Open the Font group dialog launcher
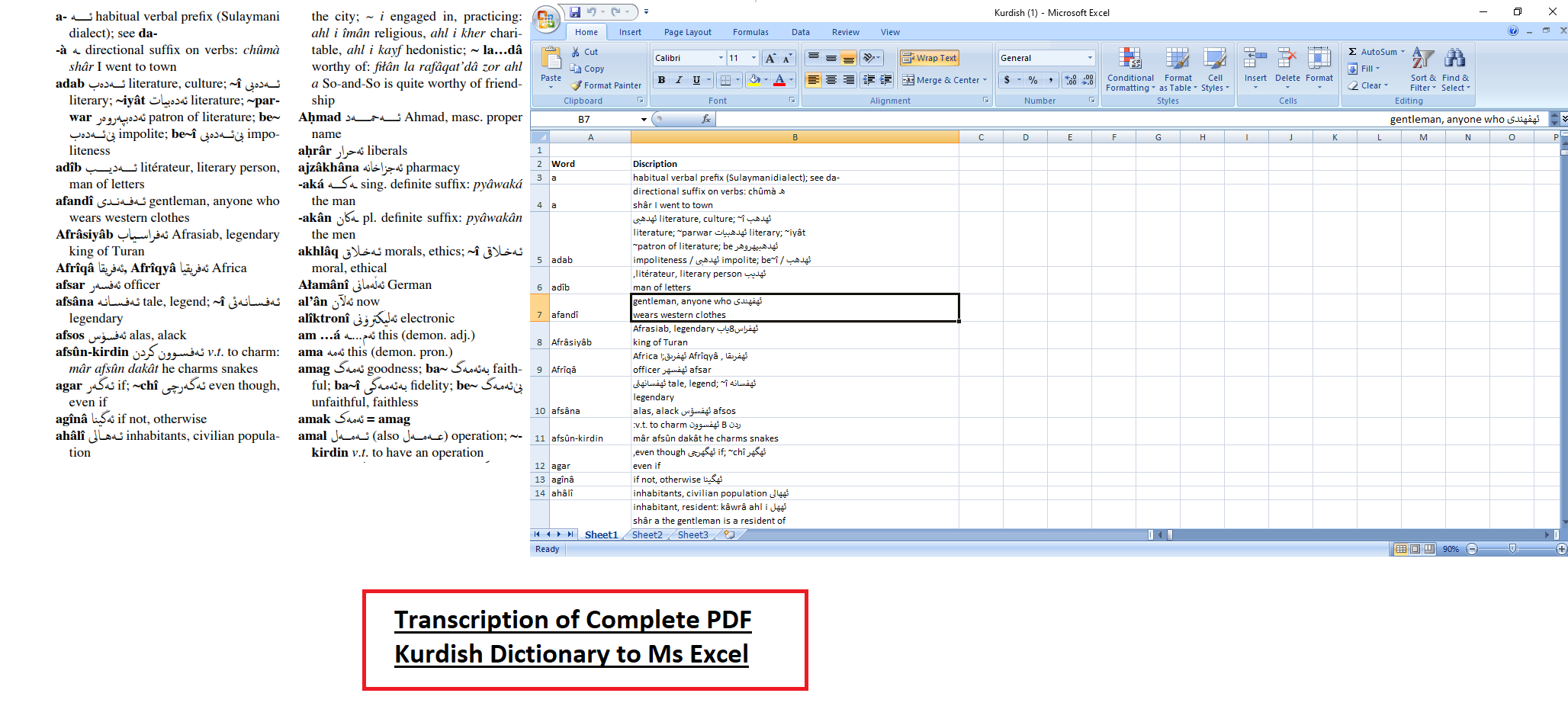 click(x=792, y=100)
